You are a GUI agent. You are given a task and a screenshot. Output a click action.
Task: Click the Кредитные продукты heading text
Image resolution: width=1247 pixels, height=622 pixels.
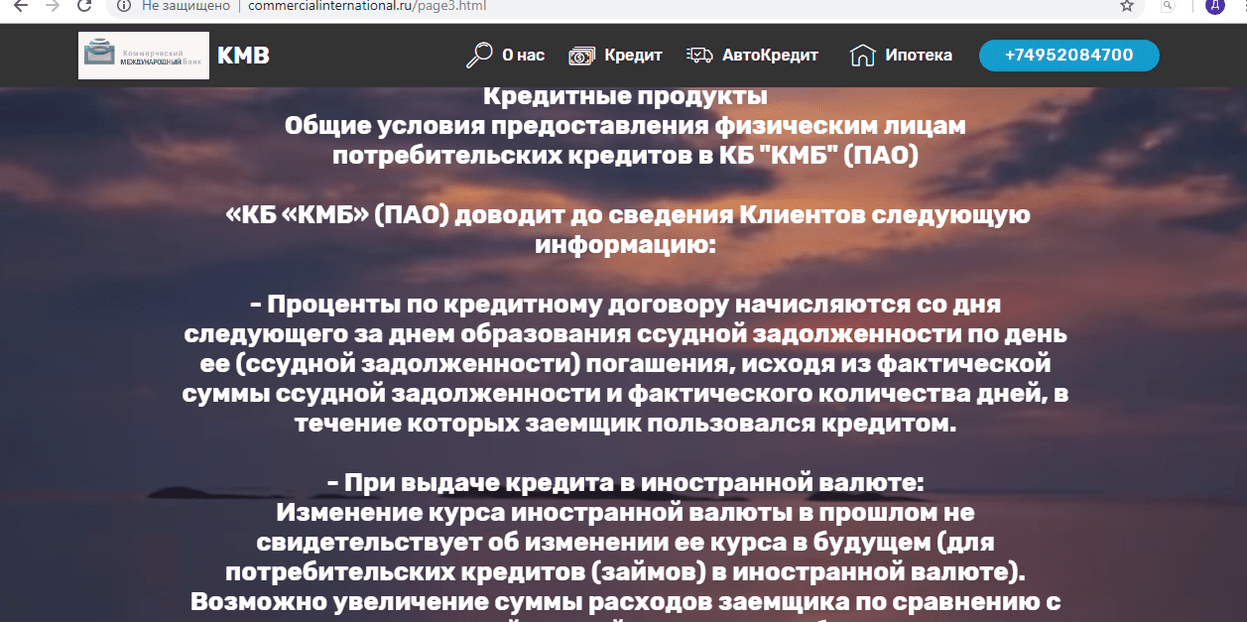tap(624, 97)
